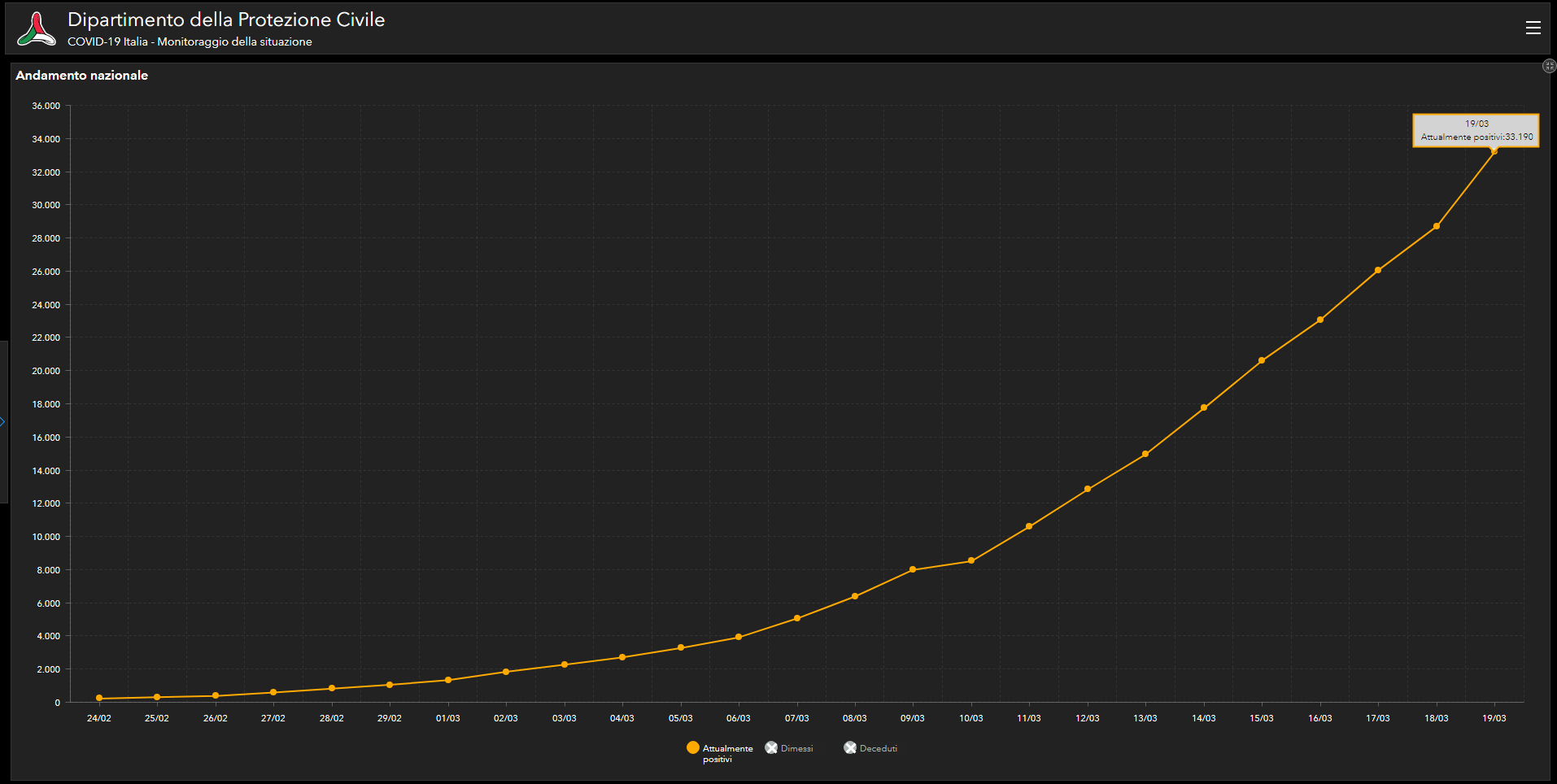Select the 29/02 data point on curve
Screen dimensions: 1557x784
point(390,685)
